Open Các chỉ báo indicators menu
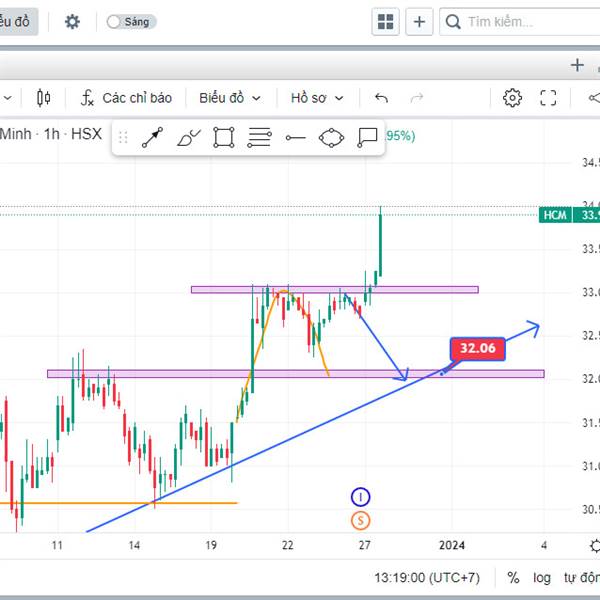 (126, 98)
